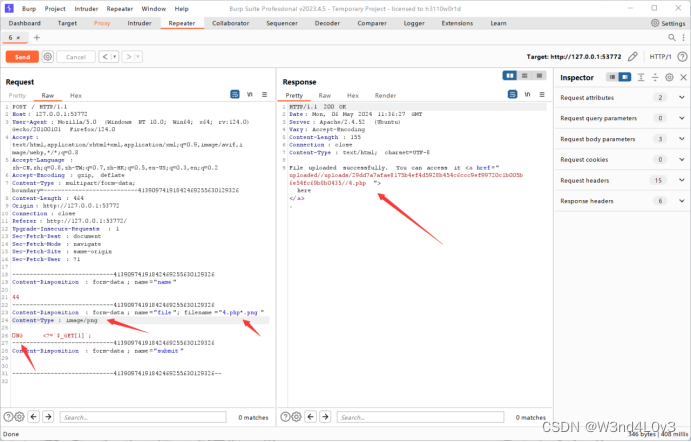Toggle response message wrap icon
The height and width of the screenshot is (442, 691).
click(x=512, y=94)
